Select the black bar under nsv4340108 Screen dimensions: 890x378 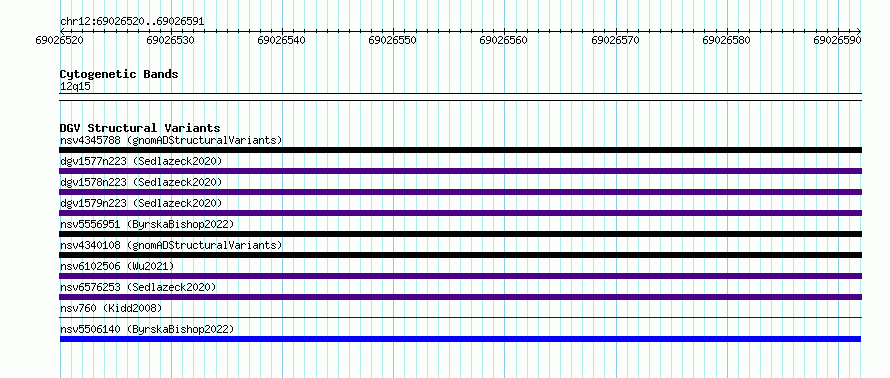(461, 255)
